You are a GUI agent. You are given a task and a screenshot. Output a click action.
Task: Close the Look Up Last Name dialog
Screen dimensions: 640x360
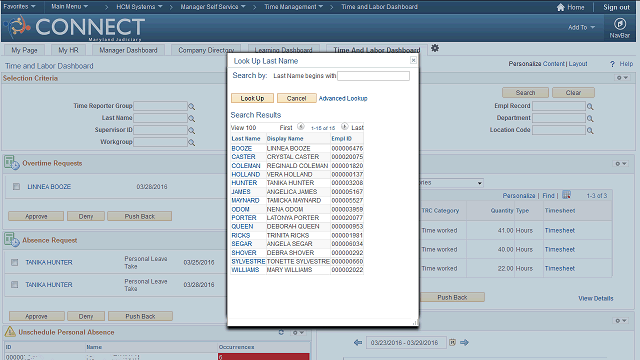point(413,60)
